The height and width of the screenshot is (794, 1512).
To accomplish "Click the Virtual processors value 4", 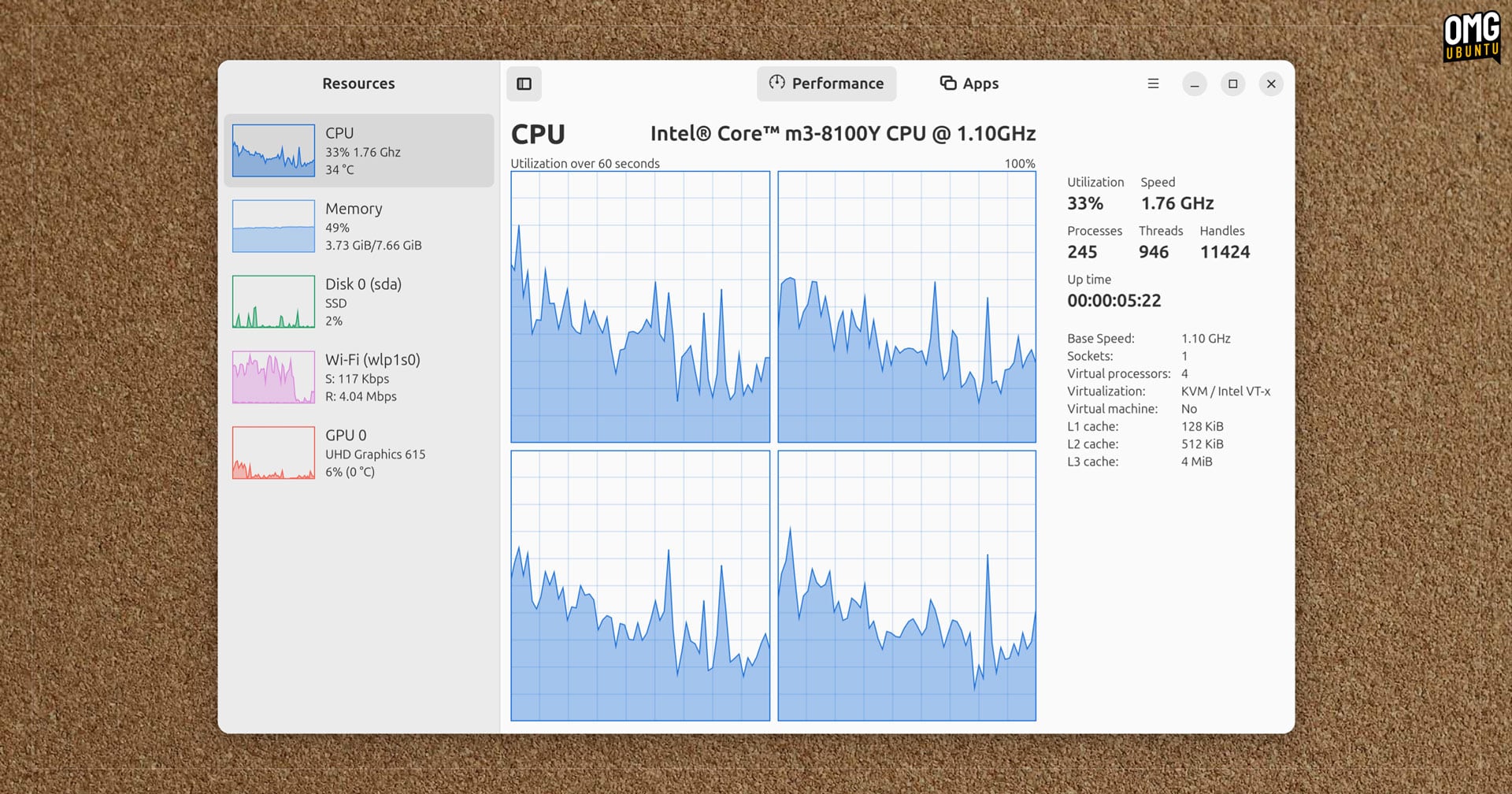I will (x=1184, y=373).
